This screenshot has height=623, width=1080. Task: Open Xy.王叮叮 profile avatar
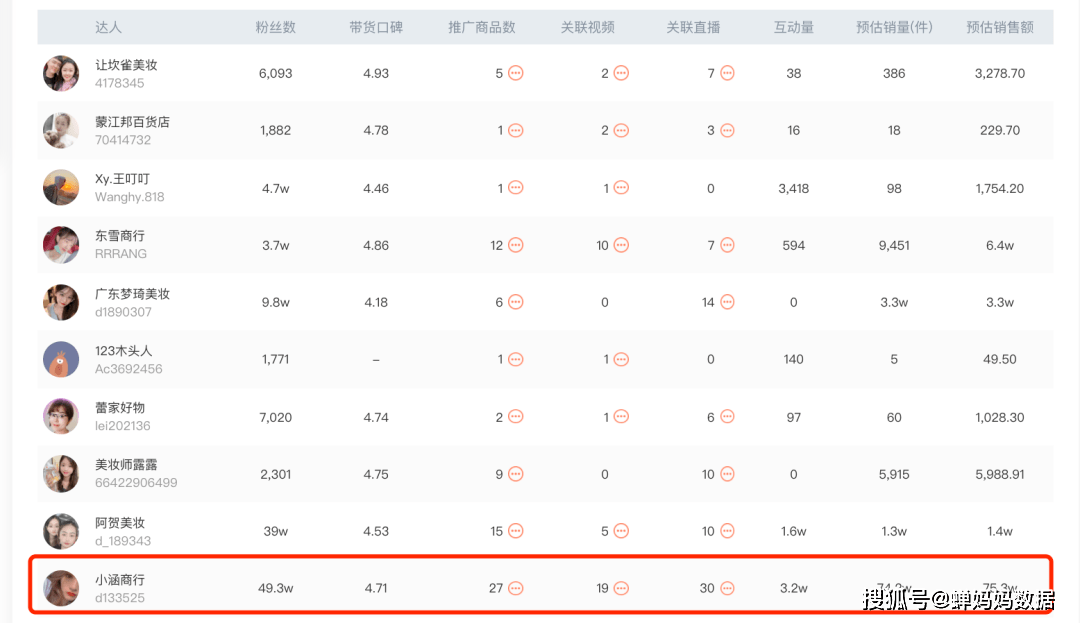(x=61, y=187)
